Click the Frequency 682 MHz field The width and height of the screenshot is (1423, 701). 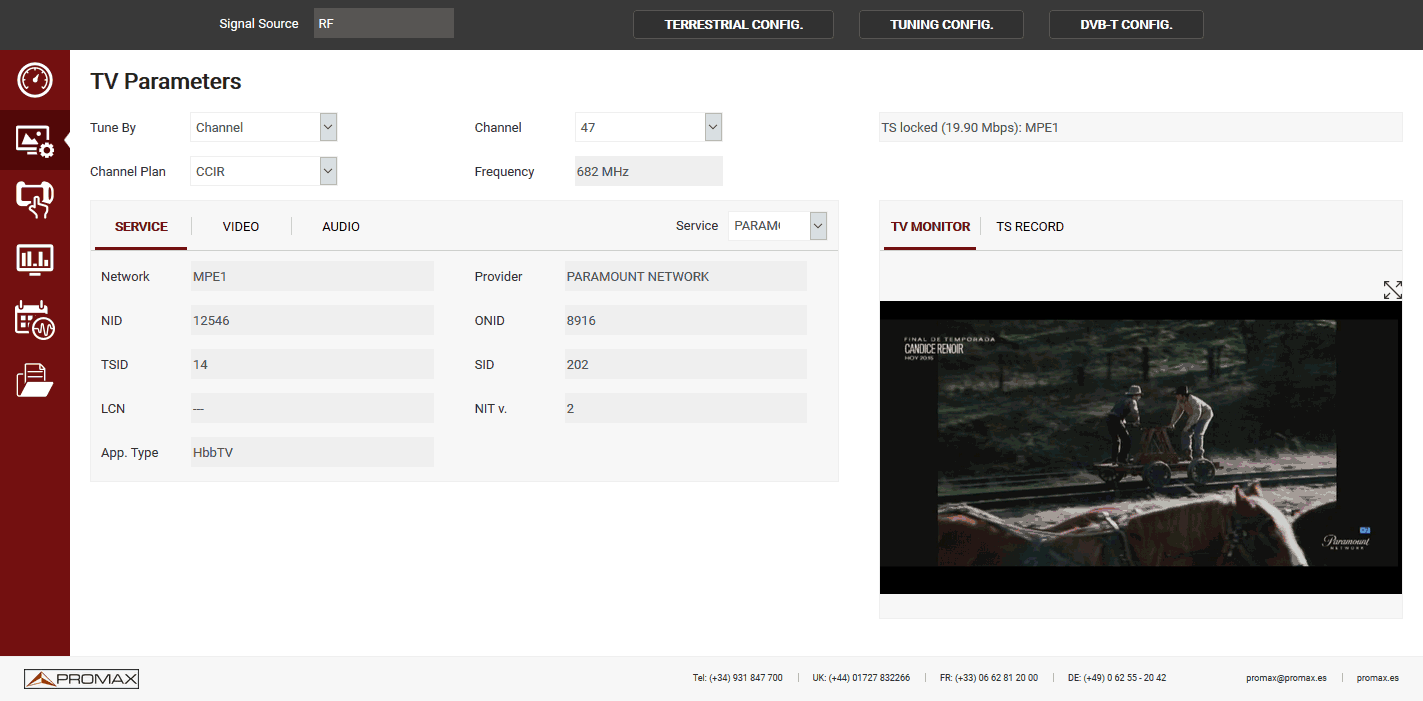[x=648, y=171]
